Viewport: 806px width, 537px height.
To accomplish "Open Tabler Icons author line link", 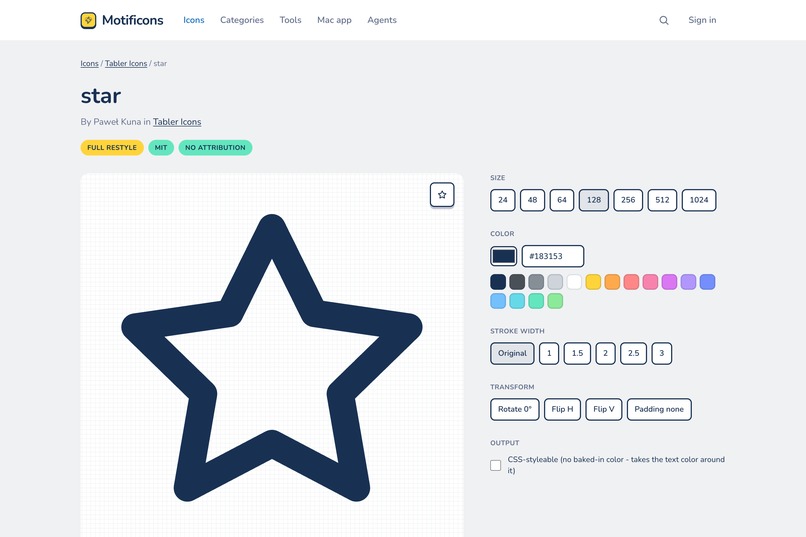I will (x=177, y=122).
